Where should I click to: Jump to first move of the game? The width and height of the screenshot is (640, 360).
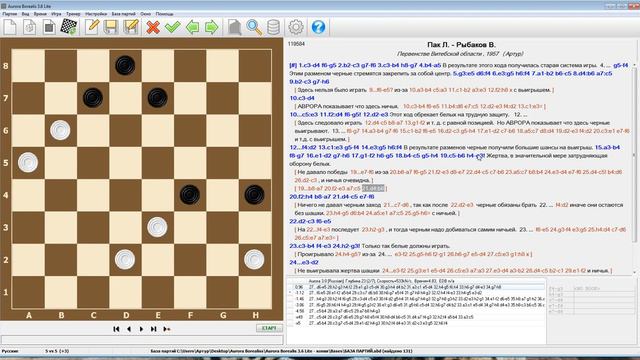tap(116, 329)
